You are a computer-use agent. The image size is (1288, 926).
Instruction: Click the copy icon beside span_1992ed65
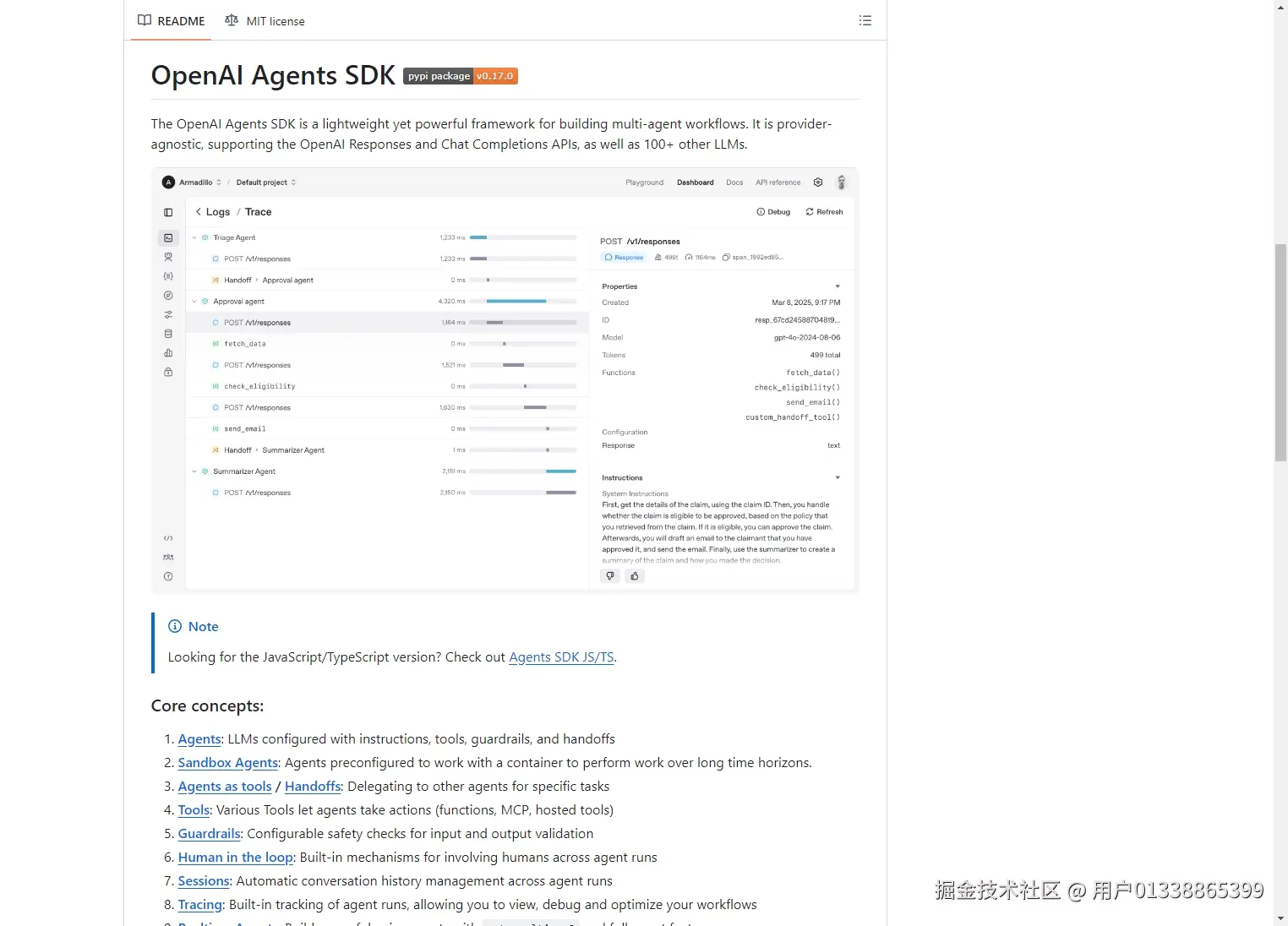tap(726, 257)
